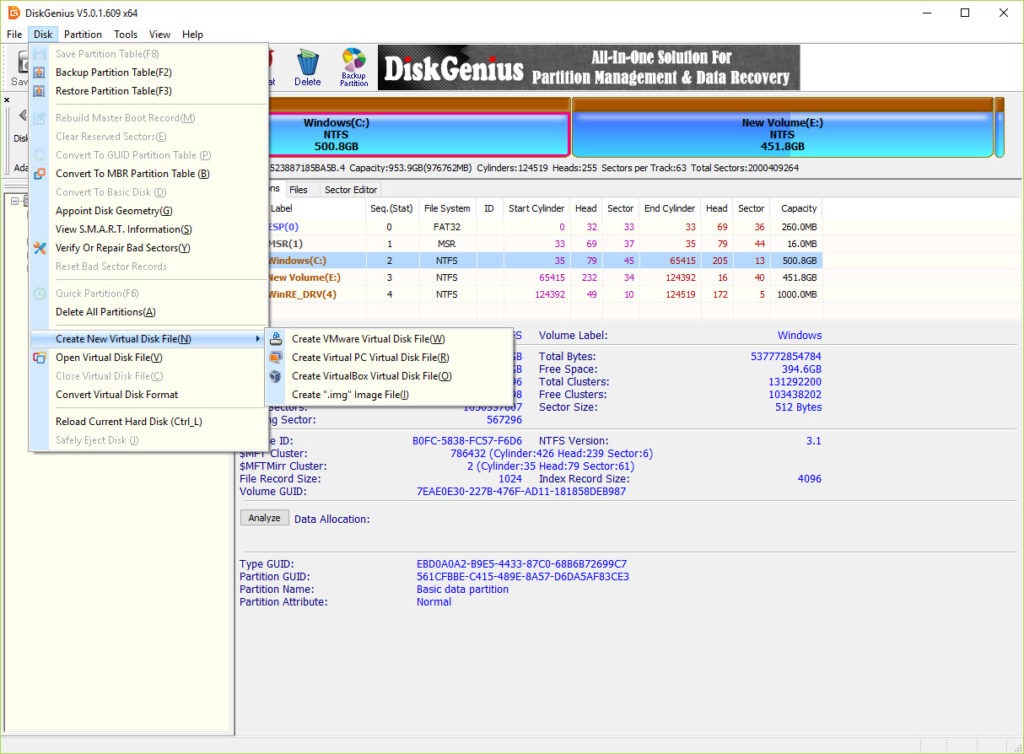Click the 'Basic data partition' name value

coord(462,589)
